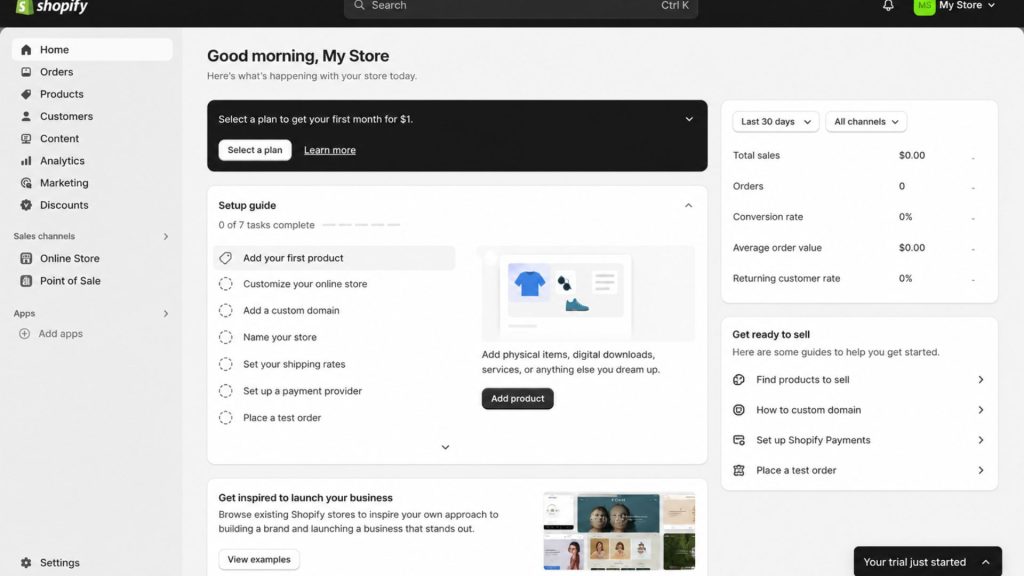The width and height of the screenshot is (1024, 576).
Task: Open the All channels dropdown
Action: coord(866,121)
